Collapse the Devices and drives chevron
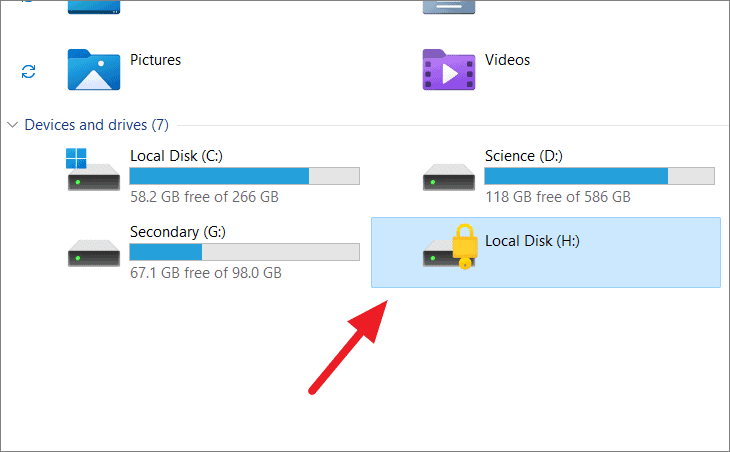The height and width of the screenshot is (452, 730). [x=13, y=125]
